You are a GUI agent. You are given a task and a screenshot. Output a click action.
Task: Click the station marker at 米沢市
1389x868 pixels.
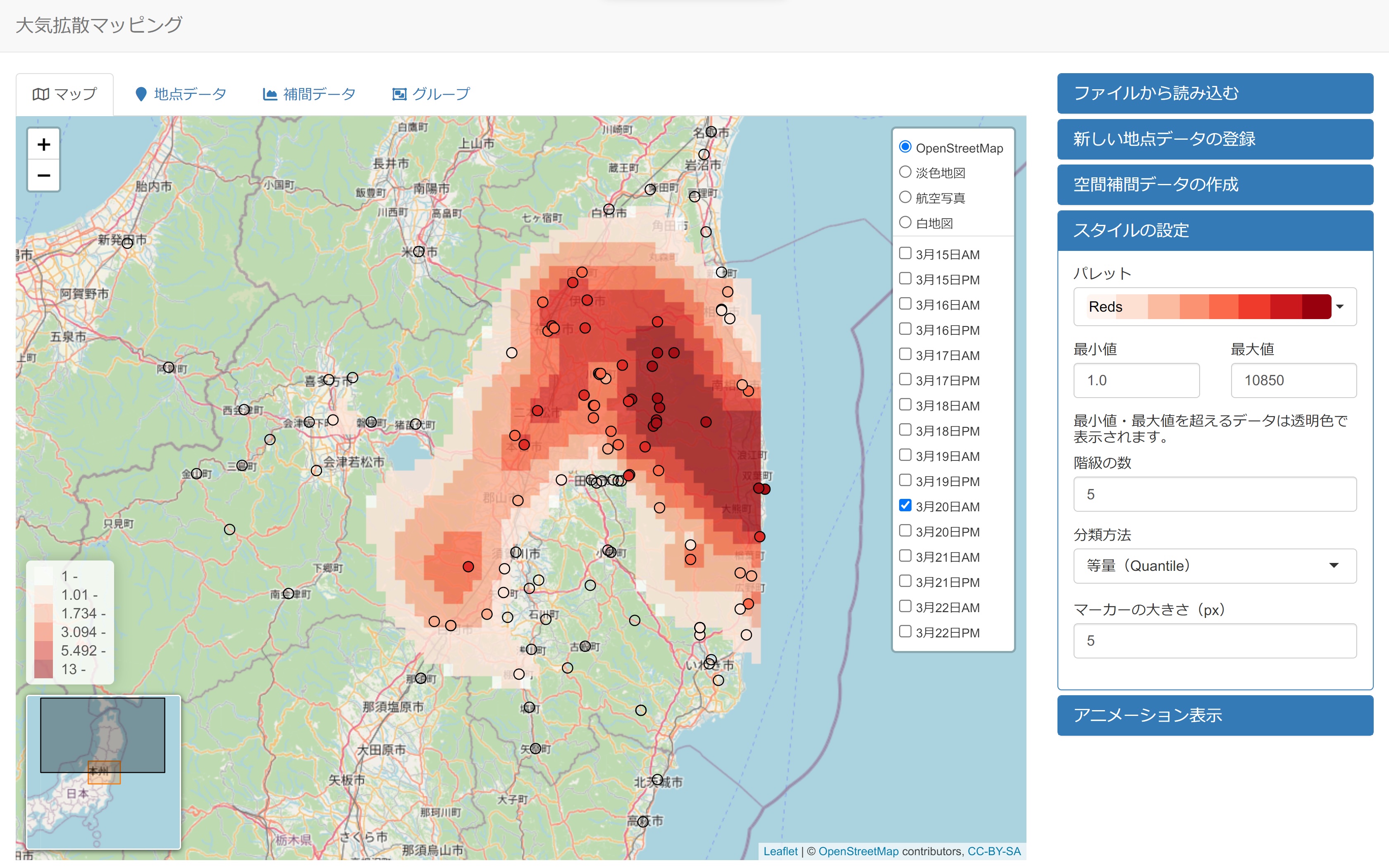[419, 251]
